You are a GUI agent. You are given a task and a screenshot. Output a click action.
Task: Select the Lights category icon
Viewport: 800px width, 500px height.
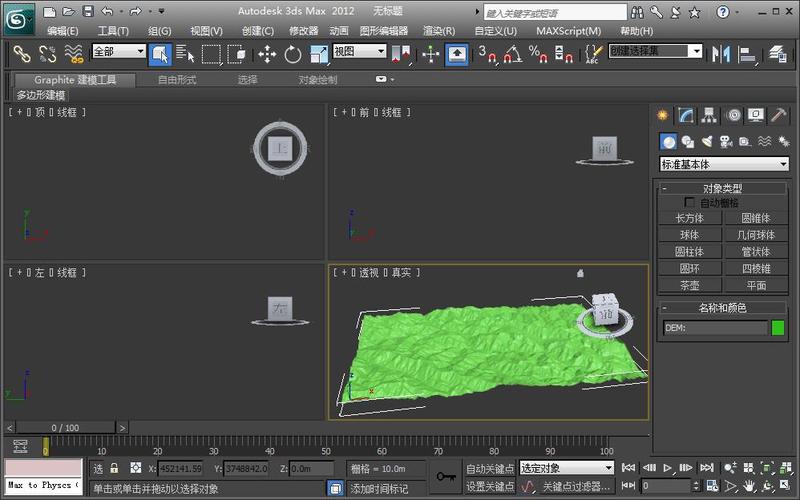point(707,141)
